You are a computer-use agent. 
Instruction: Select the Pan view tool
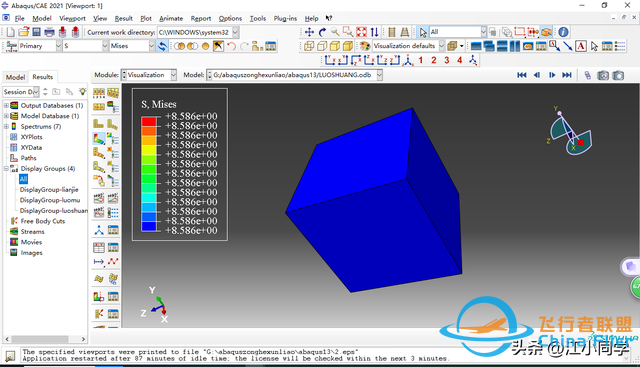click(309, 32)
